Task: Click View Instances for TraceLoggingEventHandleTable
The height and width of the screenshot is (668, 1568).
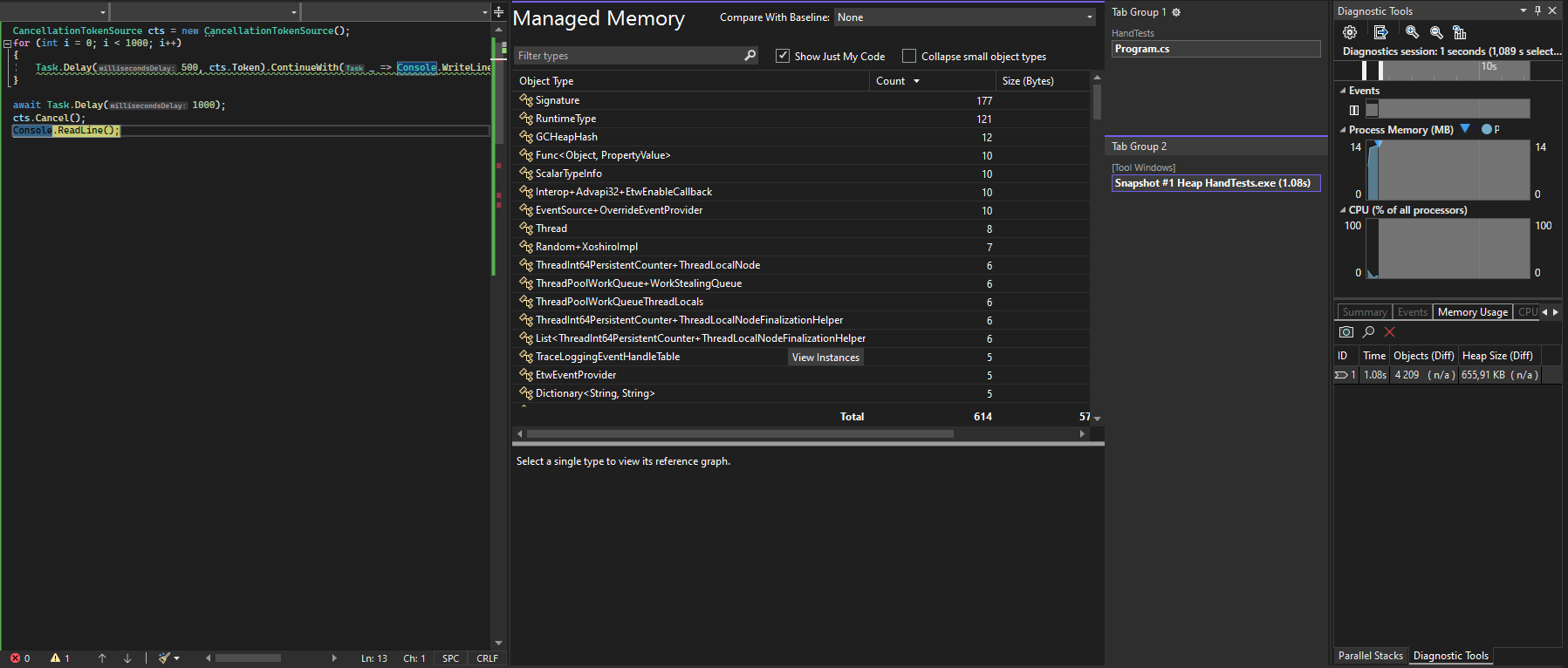Action: [825, 358]
